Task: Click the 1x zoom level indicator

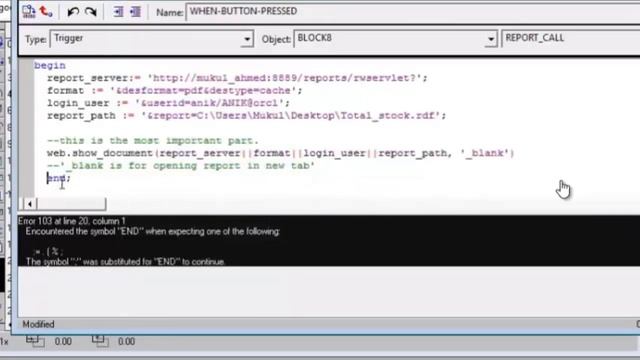Action: click(4, 342)
